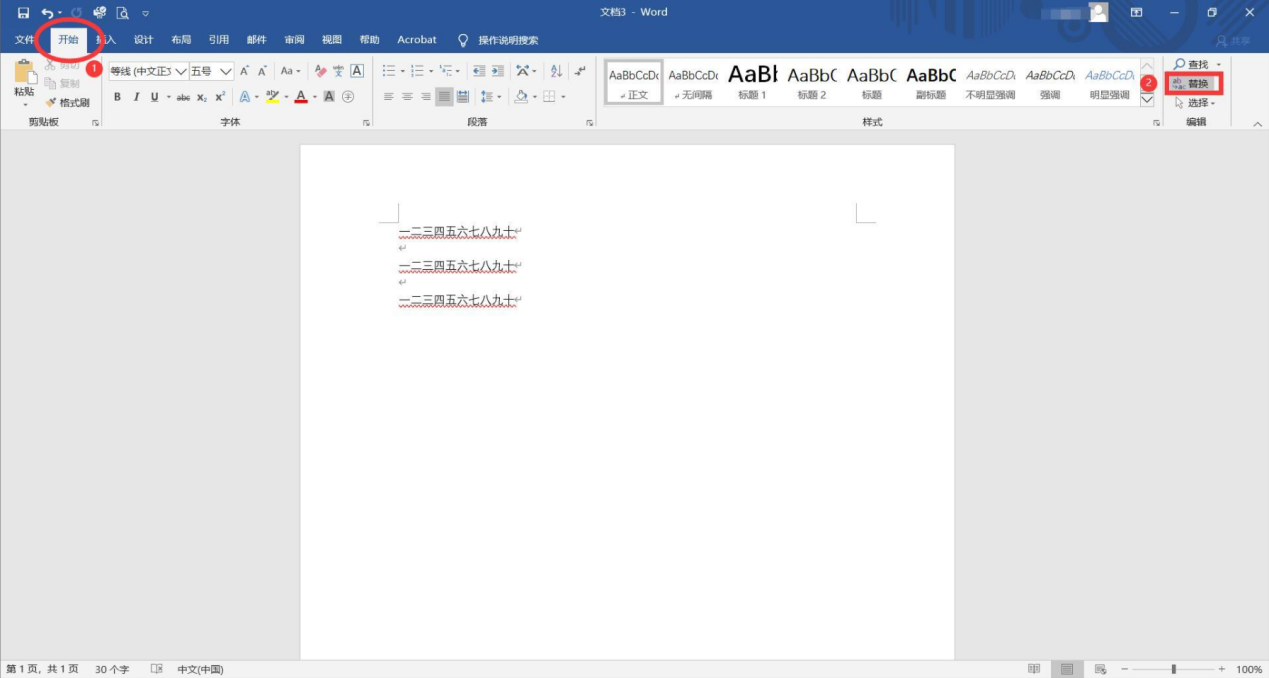Image resolution: width=1269 pixels, height=678 pixels.
Task: Click the Sort (A-Z) icon
Action: [x=556, y=71]
